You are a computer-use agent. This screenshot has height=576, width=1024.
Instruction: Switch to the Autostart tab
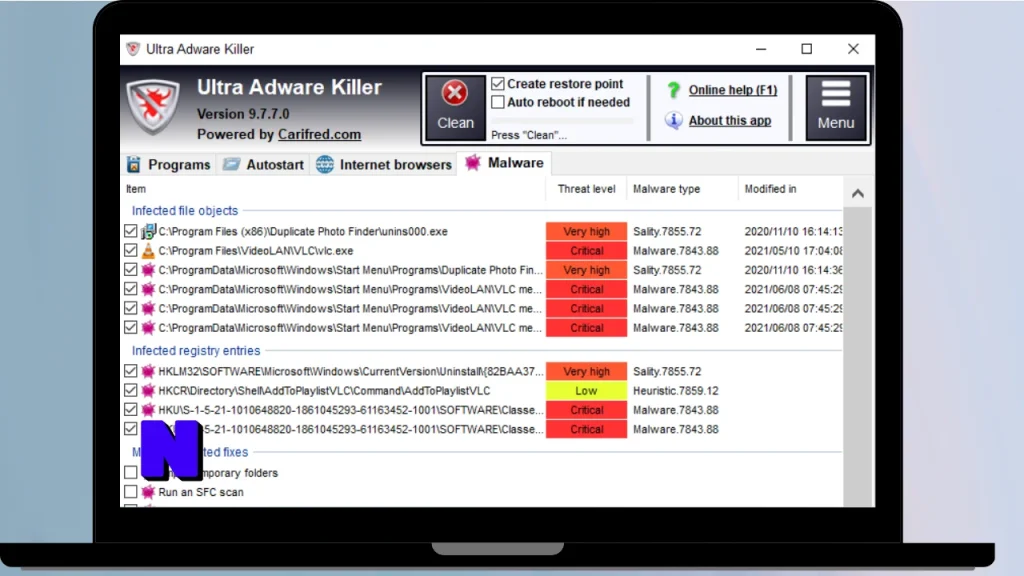click(263, 165)
